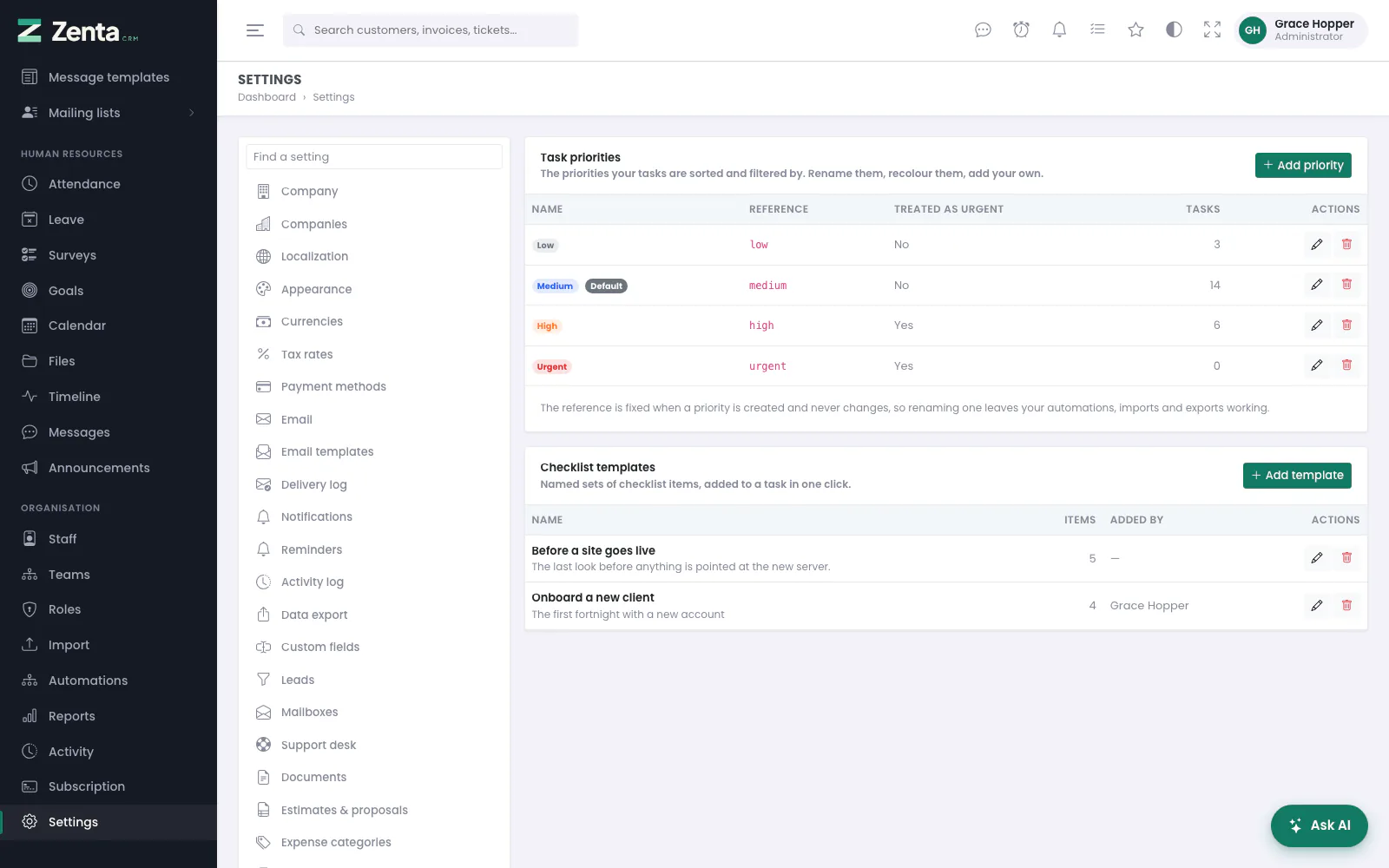Delete the 'Onboard a new client' template
1389x868 pixels.
coord(1346,606)
